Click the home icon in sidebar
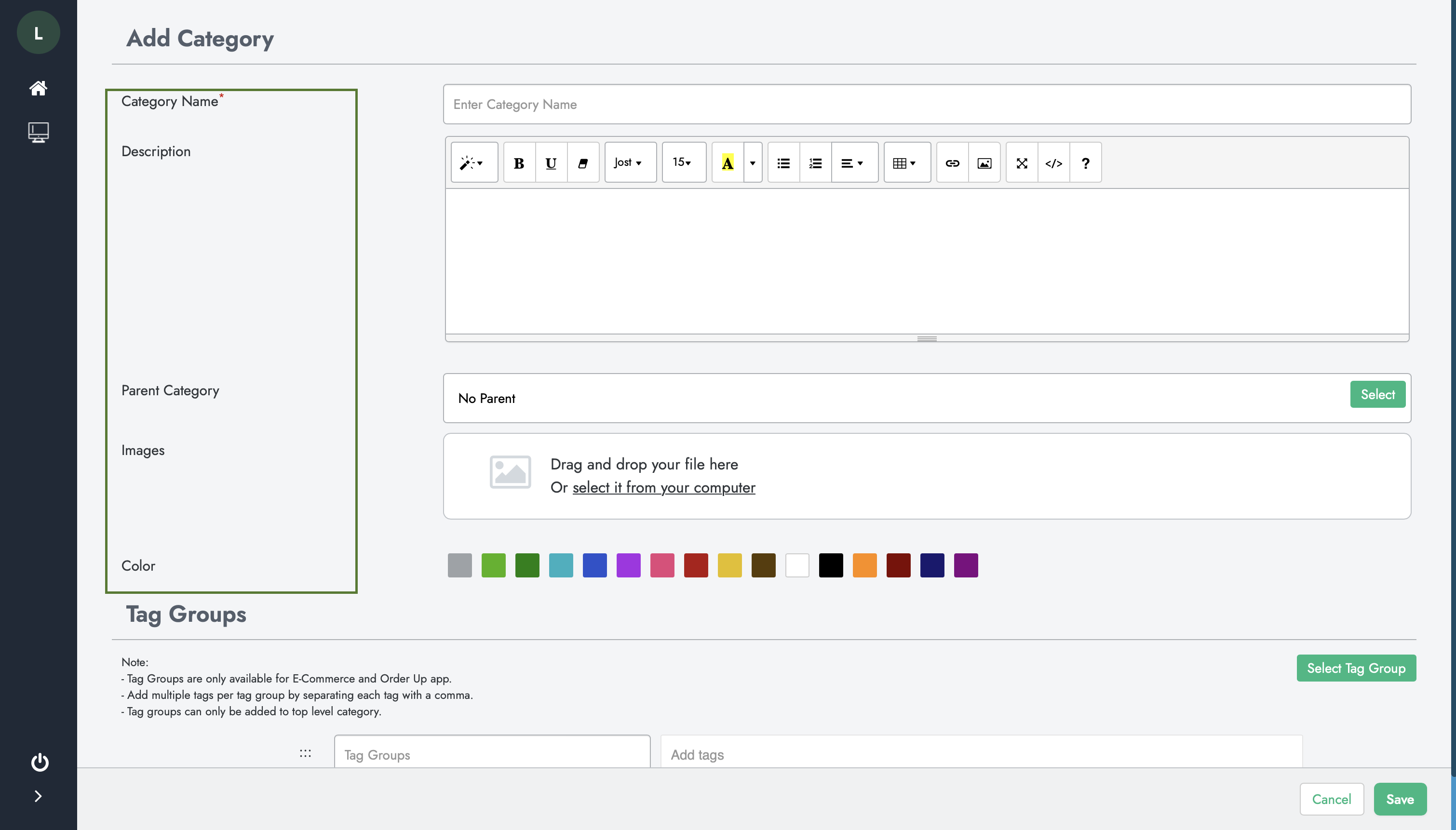Image resolution: width=1456 pixels, height=830 pixels. pos(38,88)
